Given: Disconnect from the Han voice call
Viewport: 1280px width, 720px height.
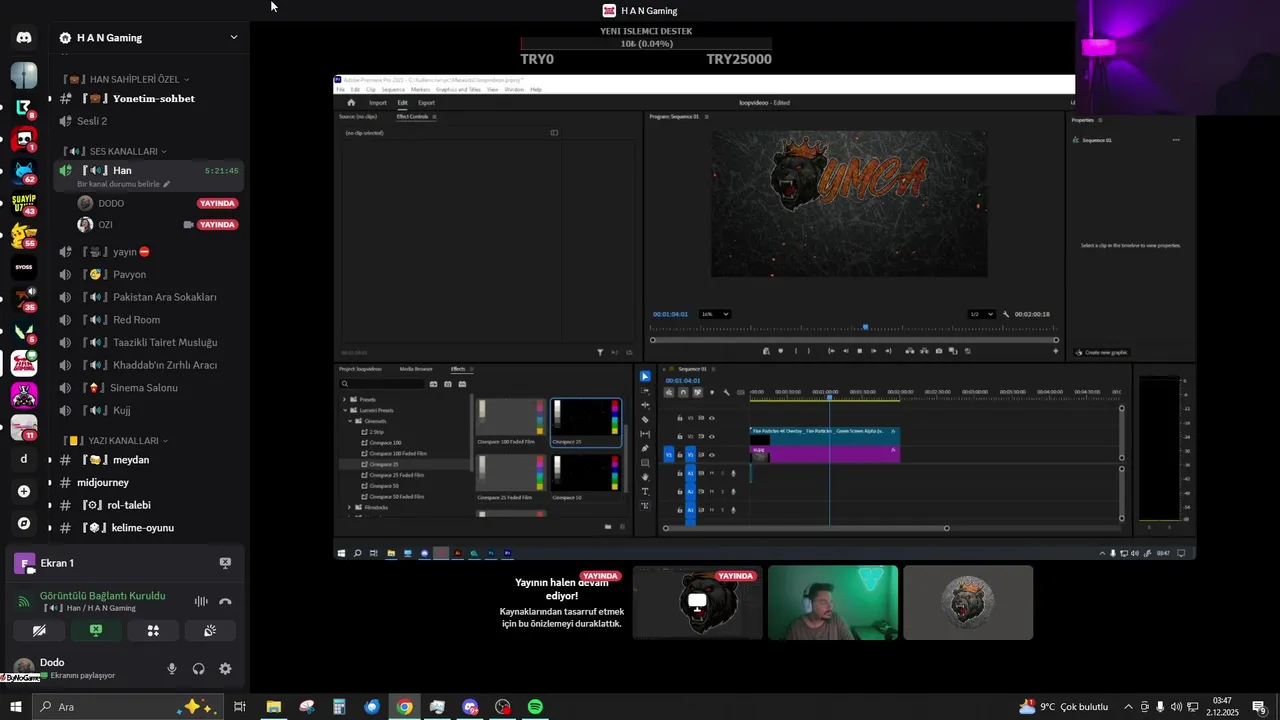Looking at the screenshot, I should click(225, 601).
